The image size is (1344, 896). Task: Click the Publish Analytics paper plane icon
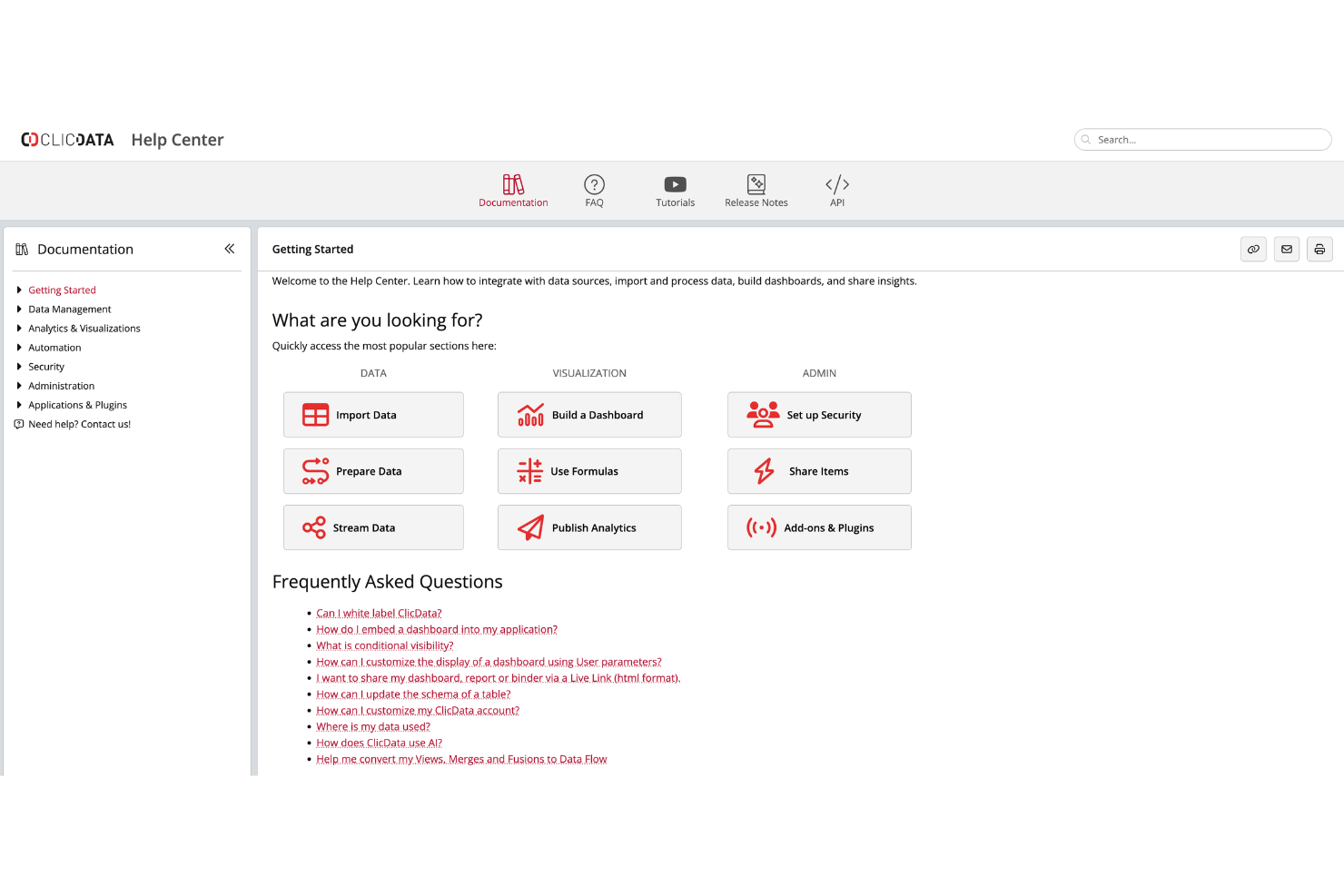(530, 527)
